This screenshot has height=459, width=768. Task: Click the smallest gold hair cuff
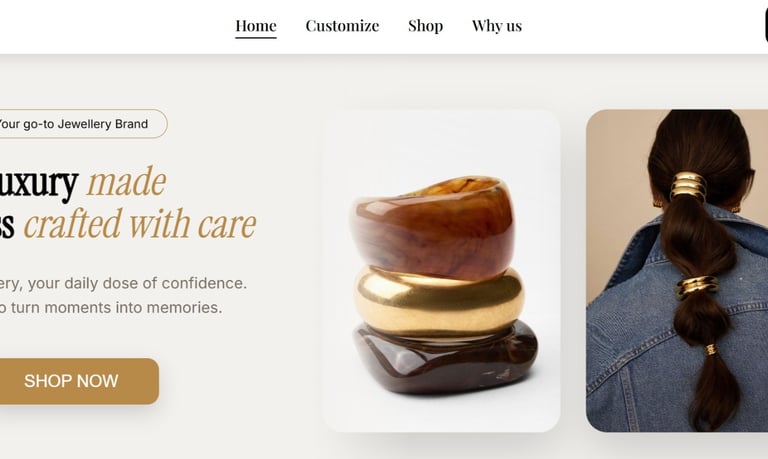coord(710,350)
